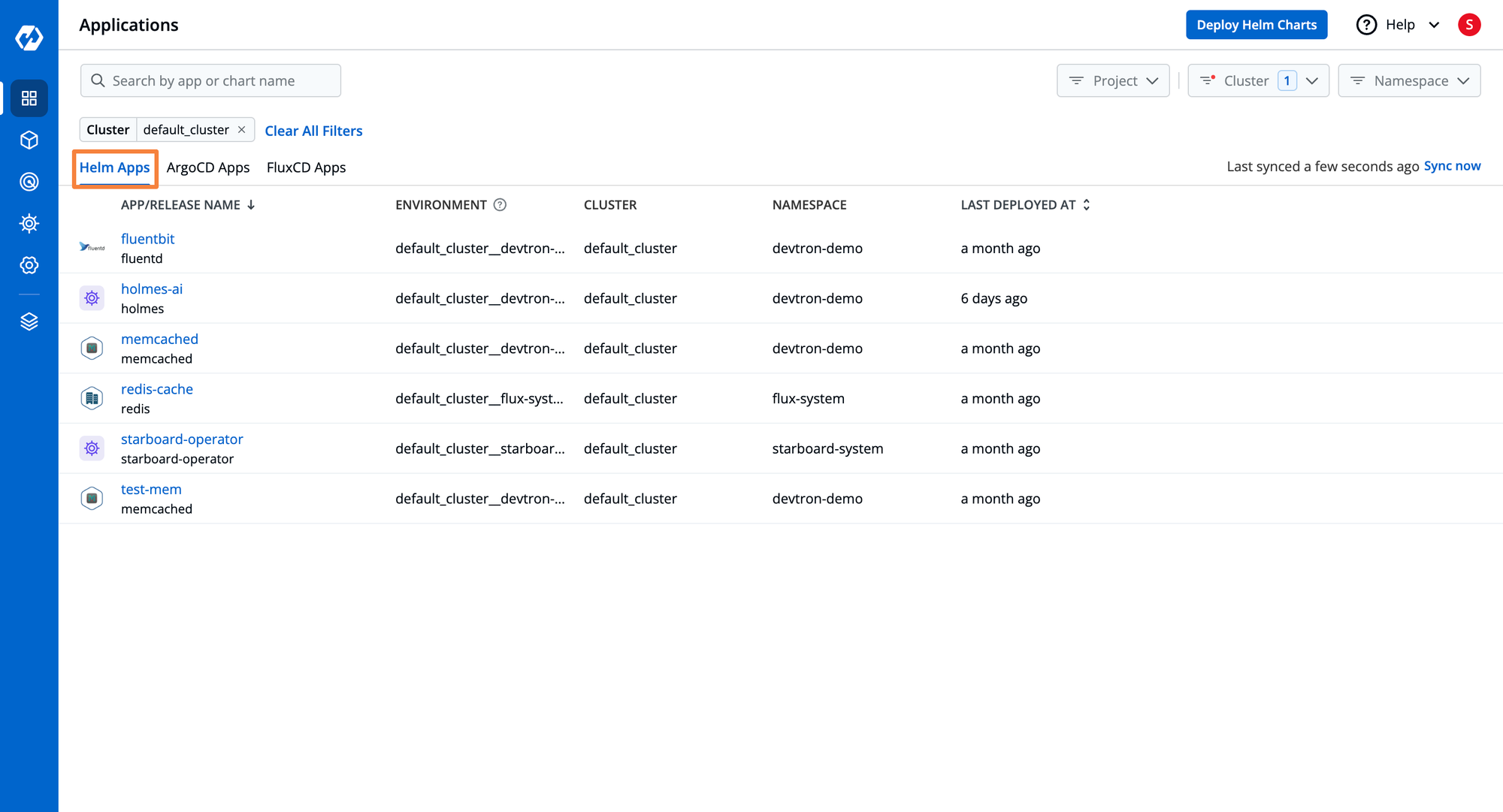Click the Applications grid icon in sidebar
Image resolution: width=1503 pixels, height=812 pixels.
[x=28, y=98]
